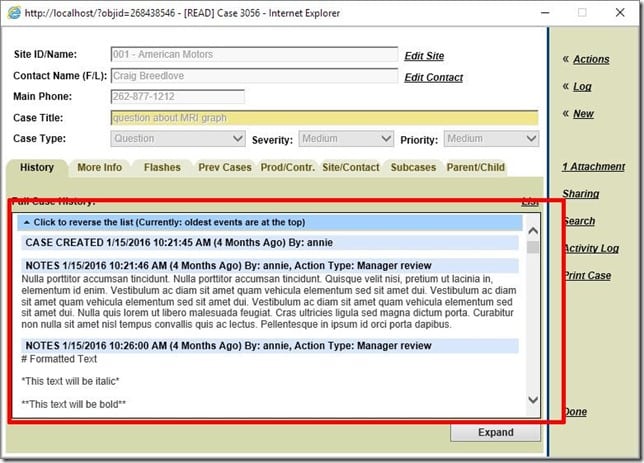The height and width of the screenshot is (463, 644).
Task: Select the NOTES 10:26:00 AM entry header
Action: (x=270, y=346)
